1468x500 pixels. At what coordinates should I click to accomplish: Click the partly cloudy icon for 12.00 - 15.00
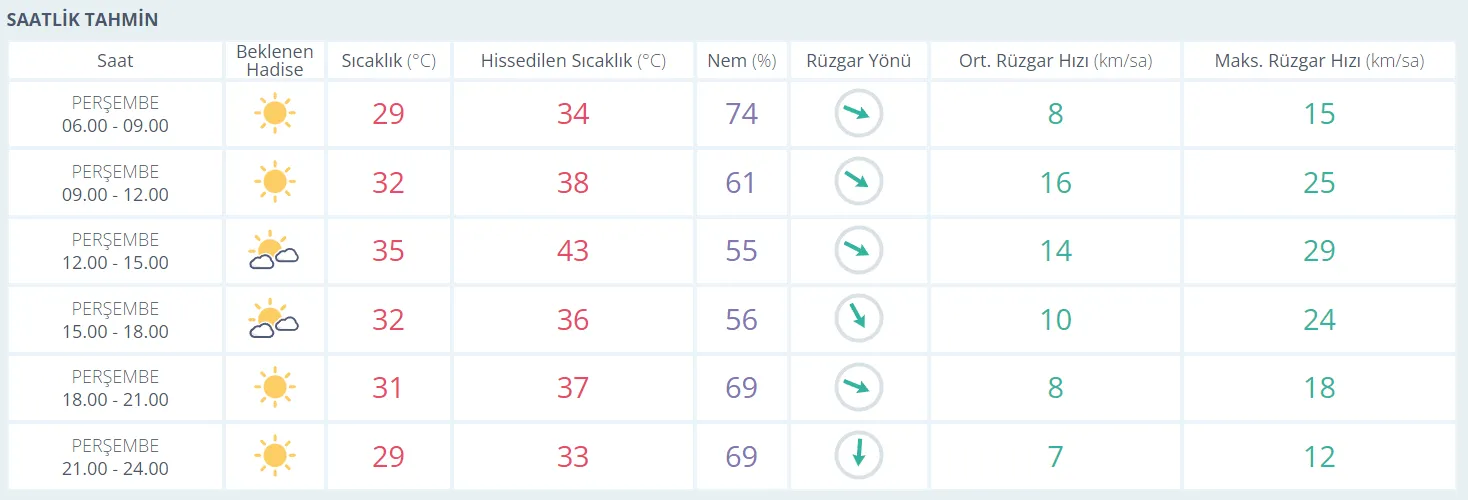274,251
